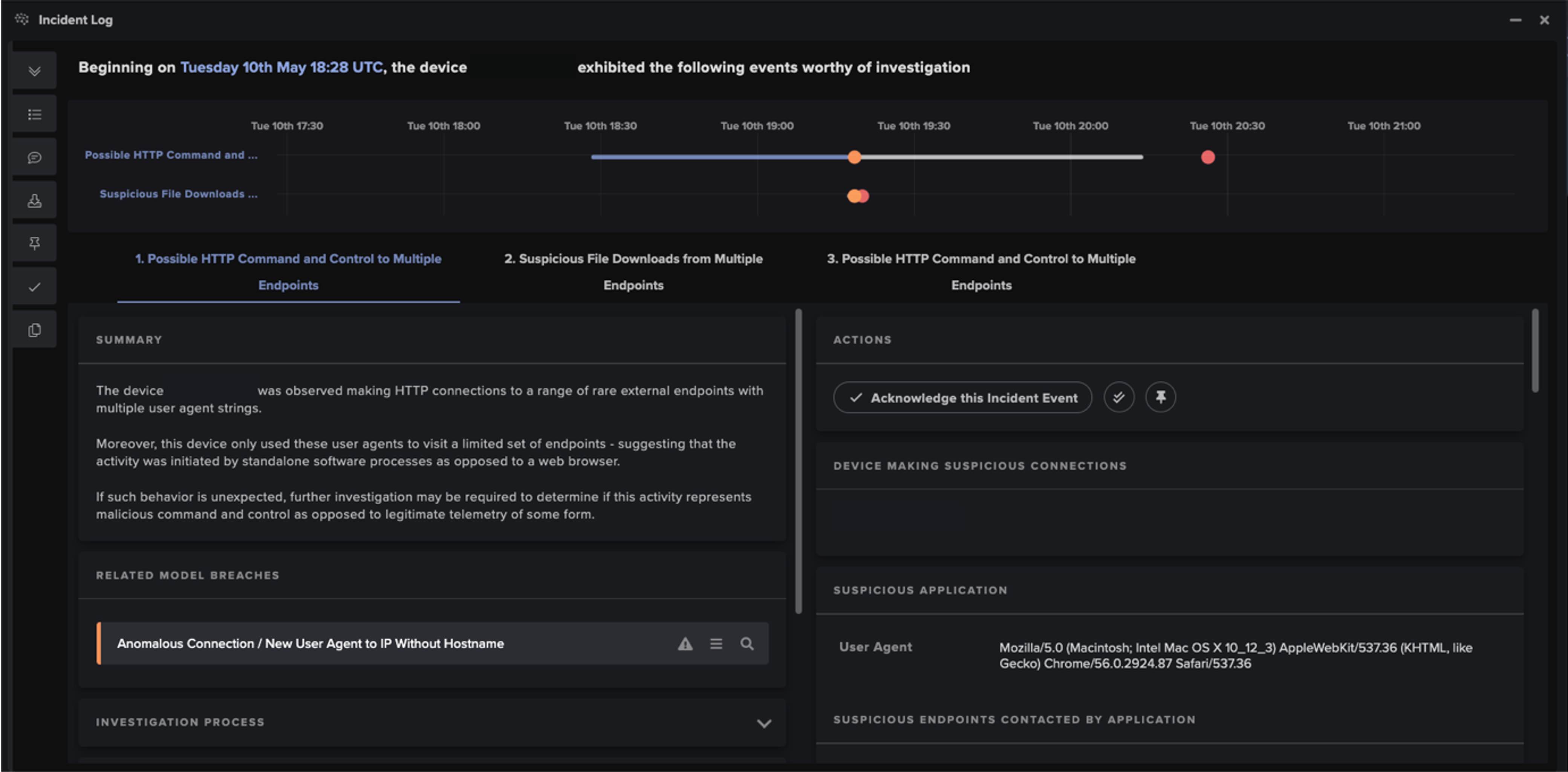
Task: Click the orange marker on HTTP timeline bar
Action: coord(855,157)
